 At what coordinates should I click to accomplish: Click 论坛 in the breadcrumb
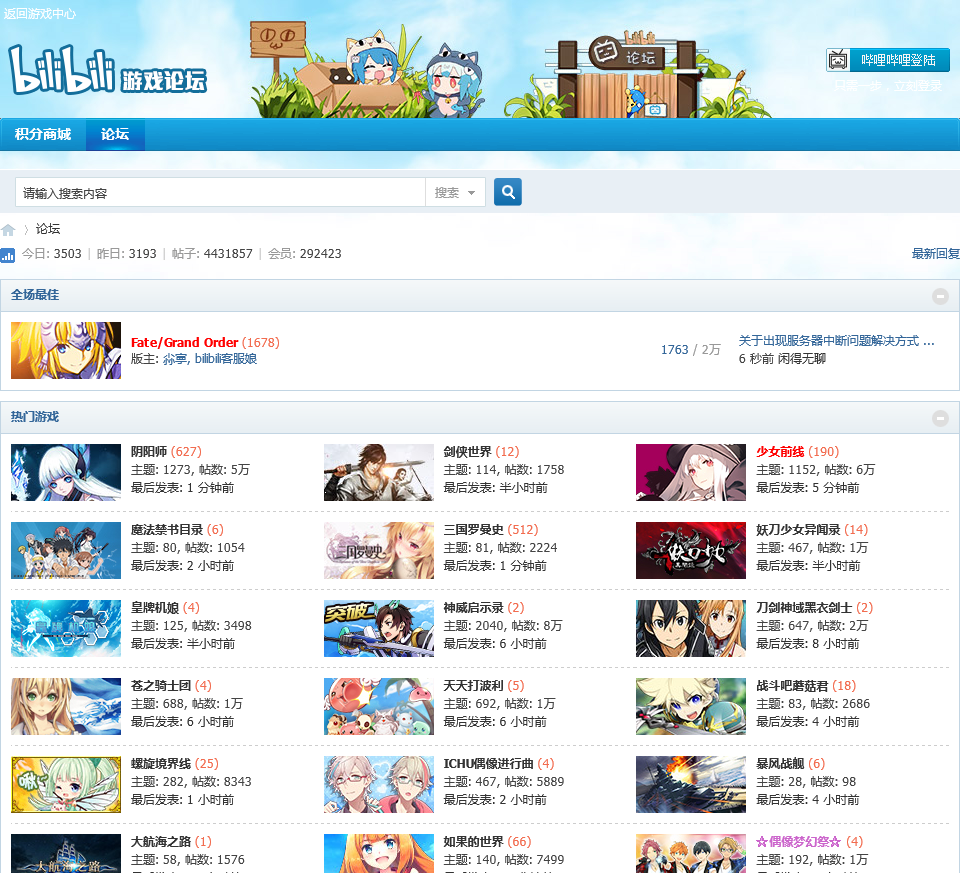pyautogui.click(x=48, y=229)
